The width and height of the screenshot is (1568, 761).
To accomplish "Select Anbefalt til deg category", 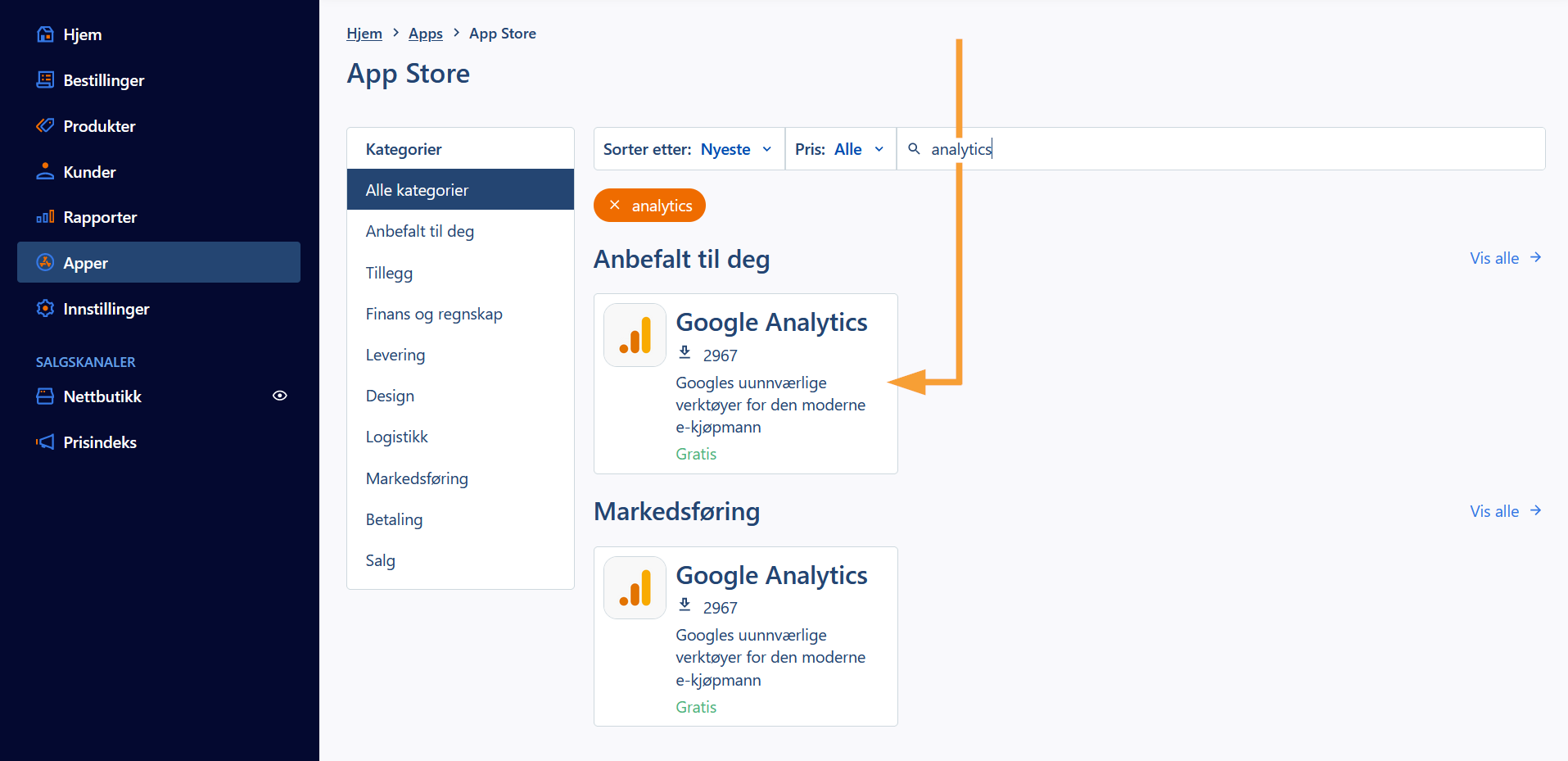I will 460,231.
